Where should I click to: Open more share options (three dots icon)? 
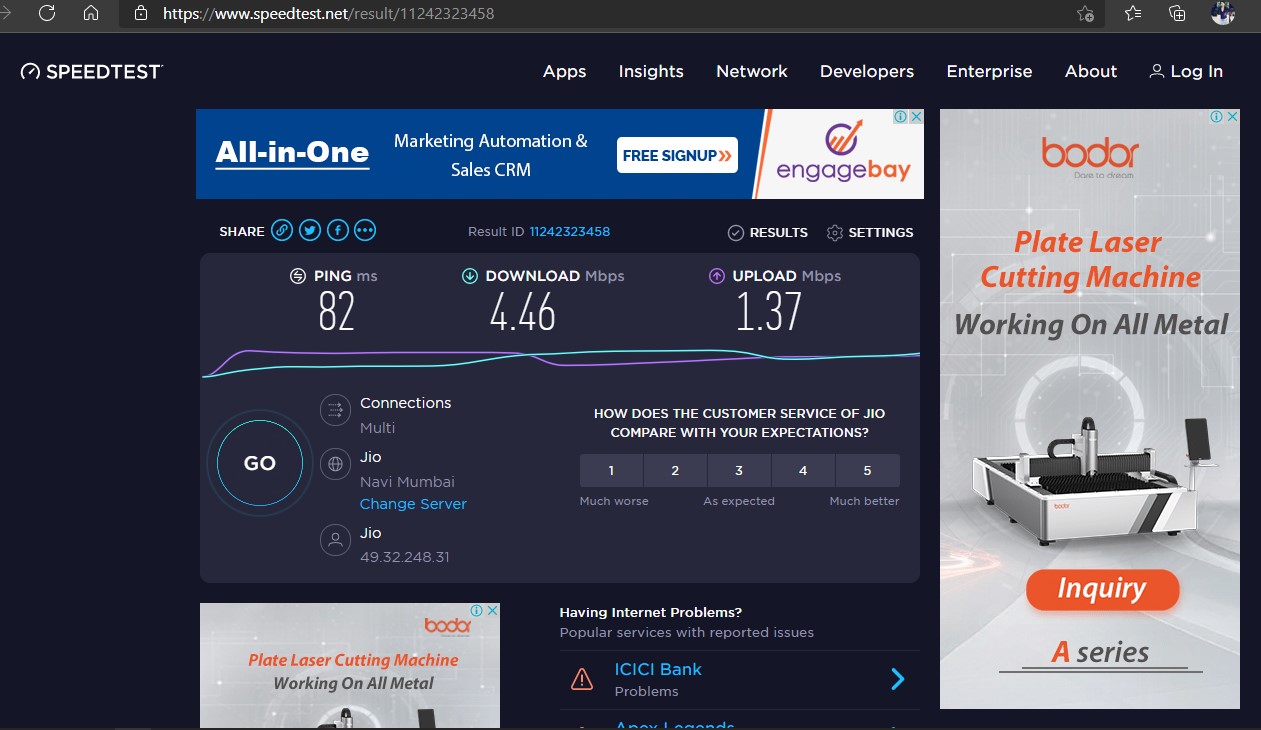click(365, 231)
